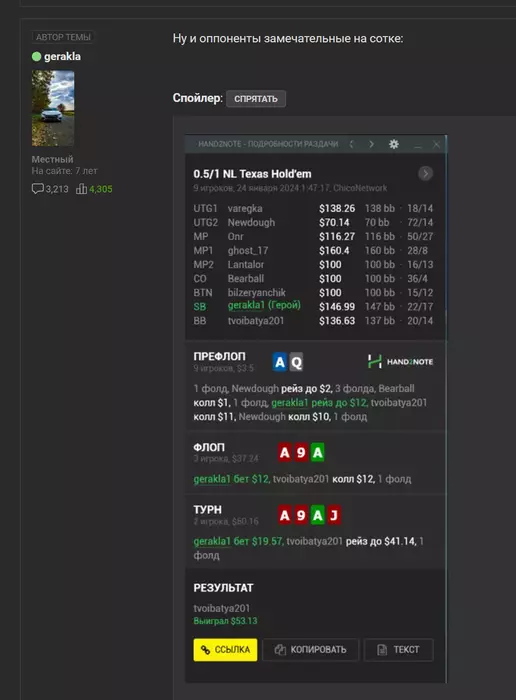View gerakla avatar image
Image resolution: width=516 pixels, height=700 pixels.
[53, 108]
